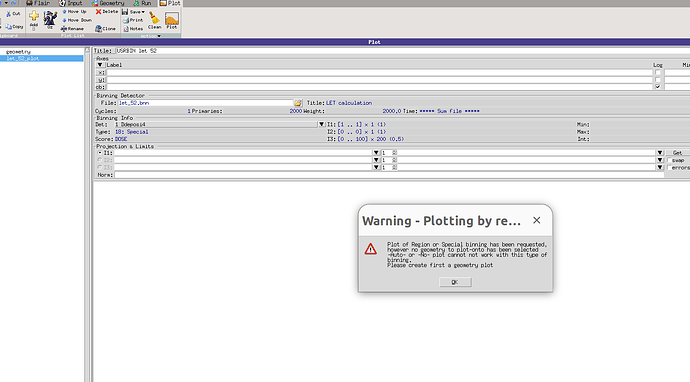This screenshot has height=382, width=690.
Task: Close the warning dialog with X
Action: [x=536, y=220]
